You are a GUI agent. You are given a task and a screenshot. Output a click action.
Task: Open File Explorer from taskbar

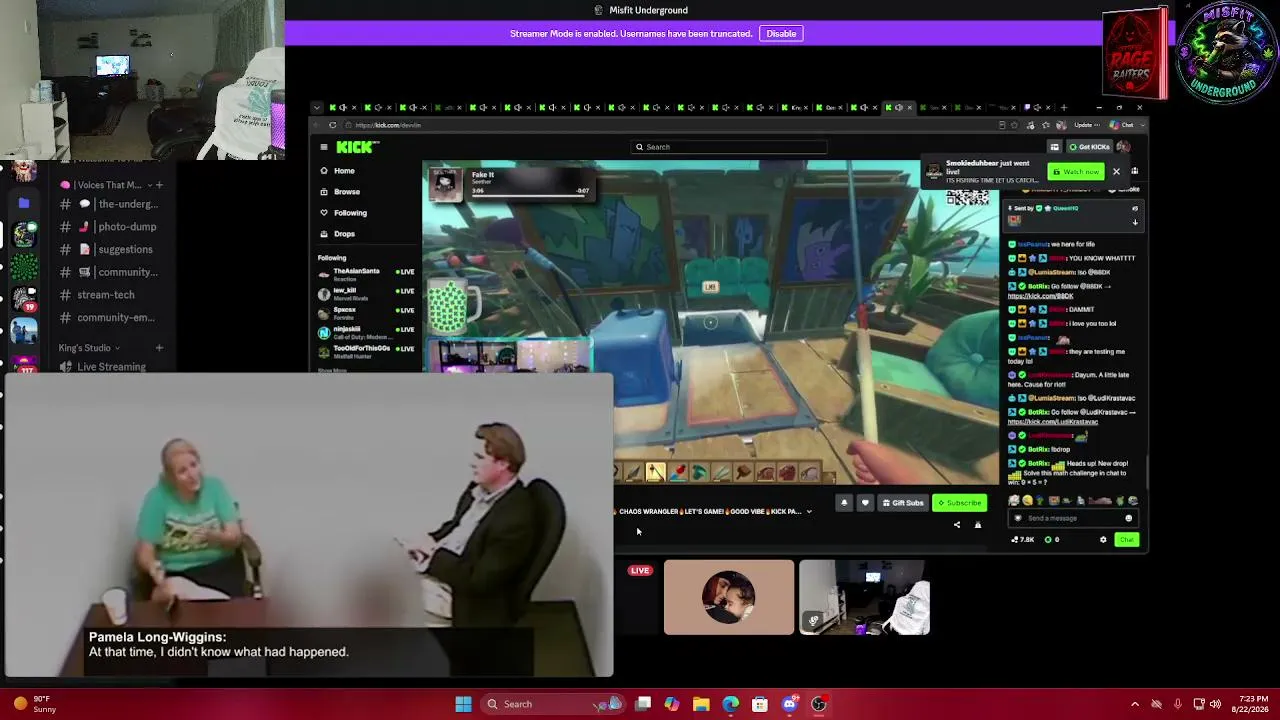(x=701, y=704)
